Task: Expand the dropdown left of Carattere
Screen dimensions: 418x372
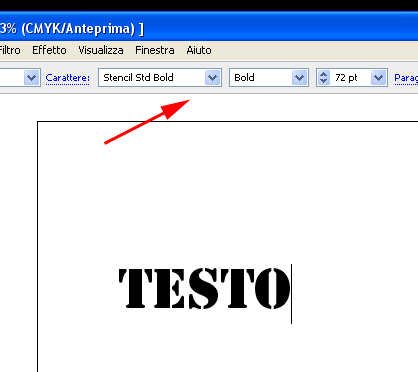Action: (32, 78)
